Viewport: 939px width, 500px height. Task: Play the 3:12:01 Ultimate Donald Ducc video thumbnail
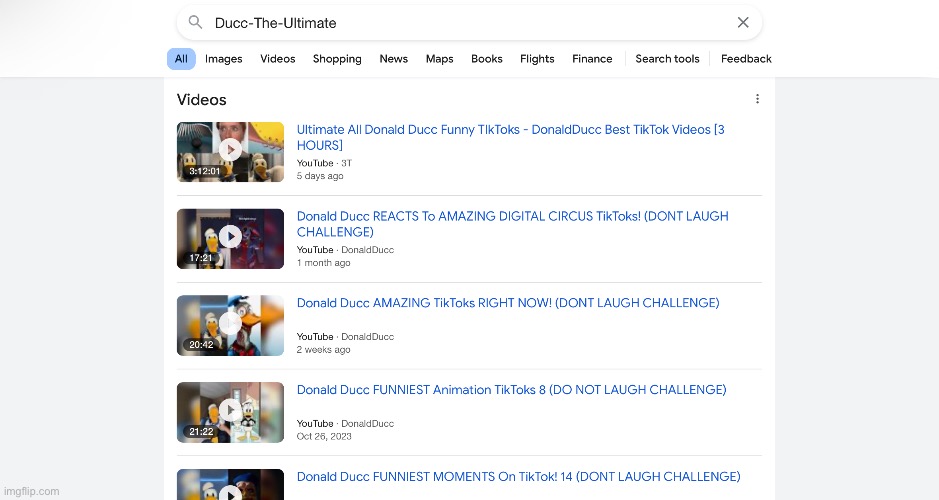pyautogui.click(x=231, y=152)
